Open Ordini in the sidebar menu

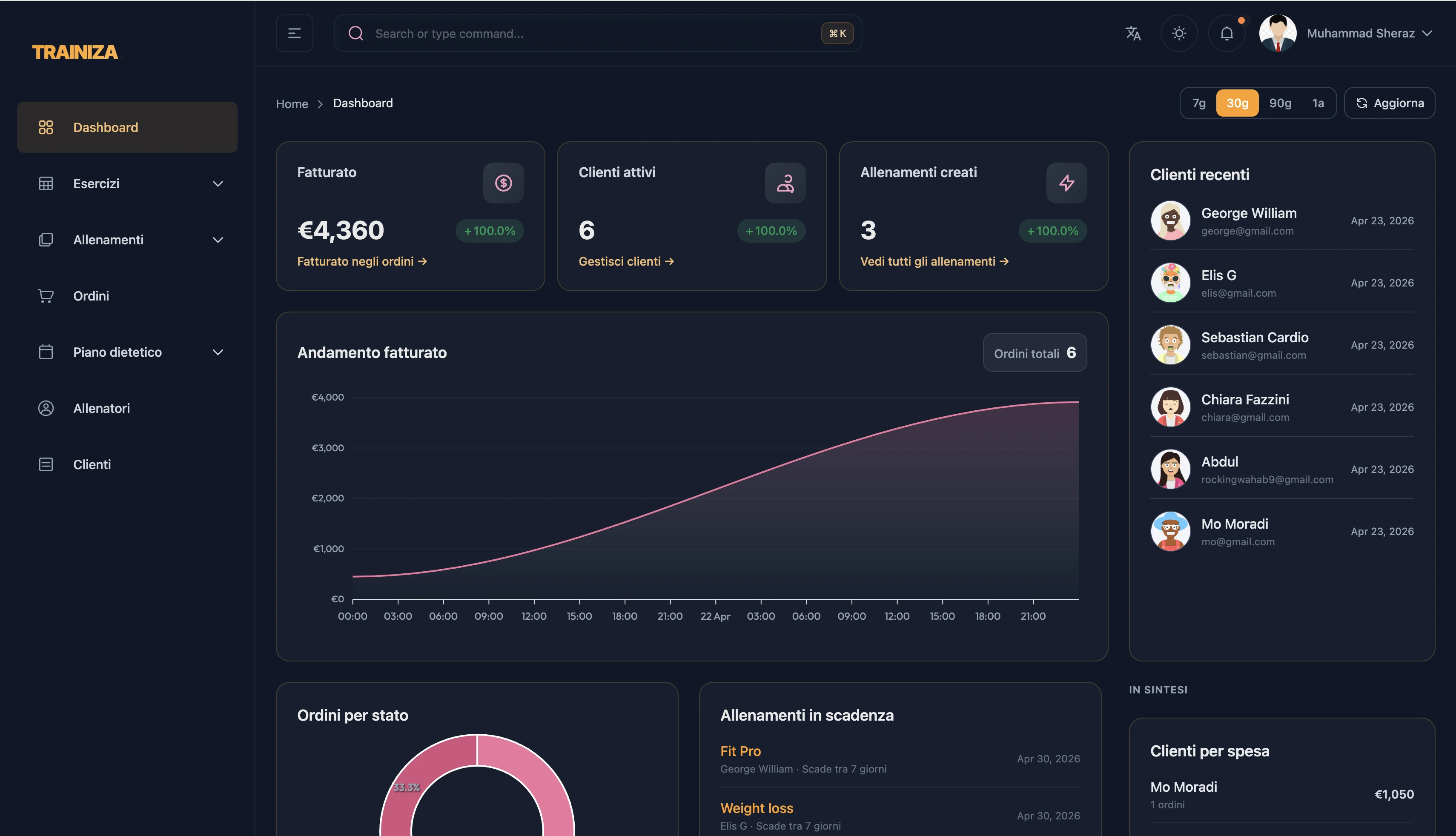coord(127,296)
